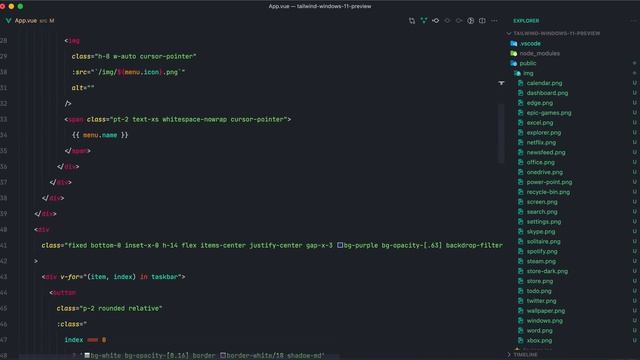The height and width of the screenshot is (360, 640).
Task: Click the edge.png file icon
Action: 520,103
